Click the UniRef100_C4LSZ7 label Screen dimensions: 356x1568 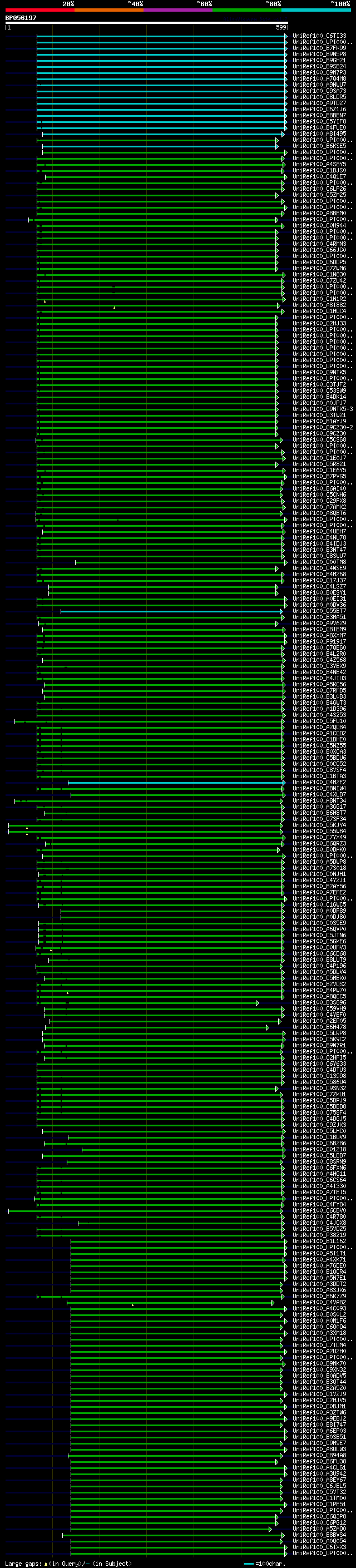pos(319,586)
